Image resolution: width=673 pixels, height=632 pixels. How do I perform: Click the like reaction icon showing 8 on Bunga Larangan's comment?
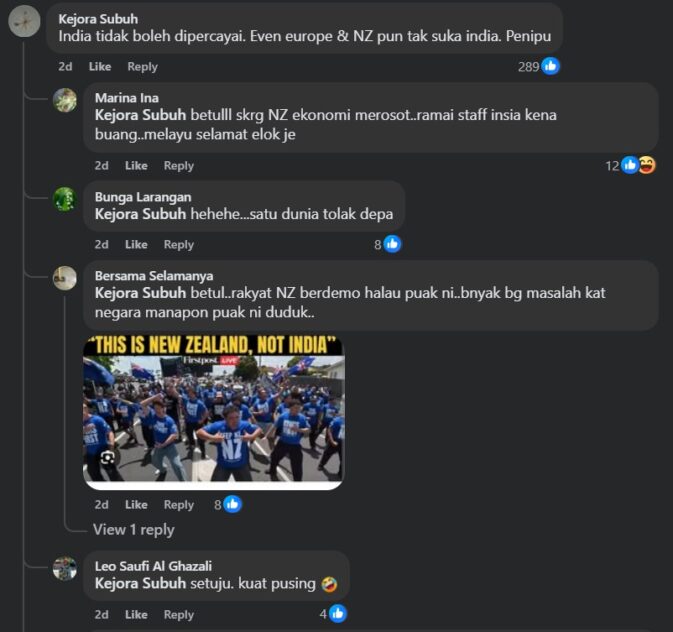click(392, 244)
